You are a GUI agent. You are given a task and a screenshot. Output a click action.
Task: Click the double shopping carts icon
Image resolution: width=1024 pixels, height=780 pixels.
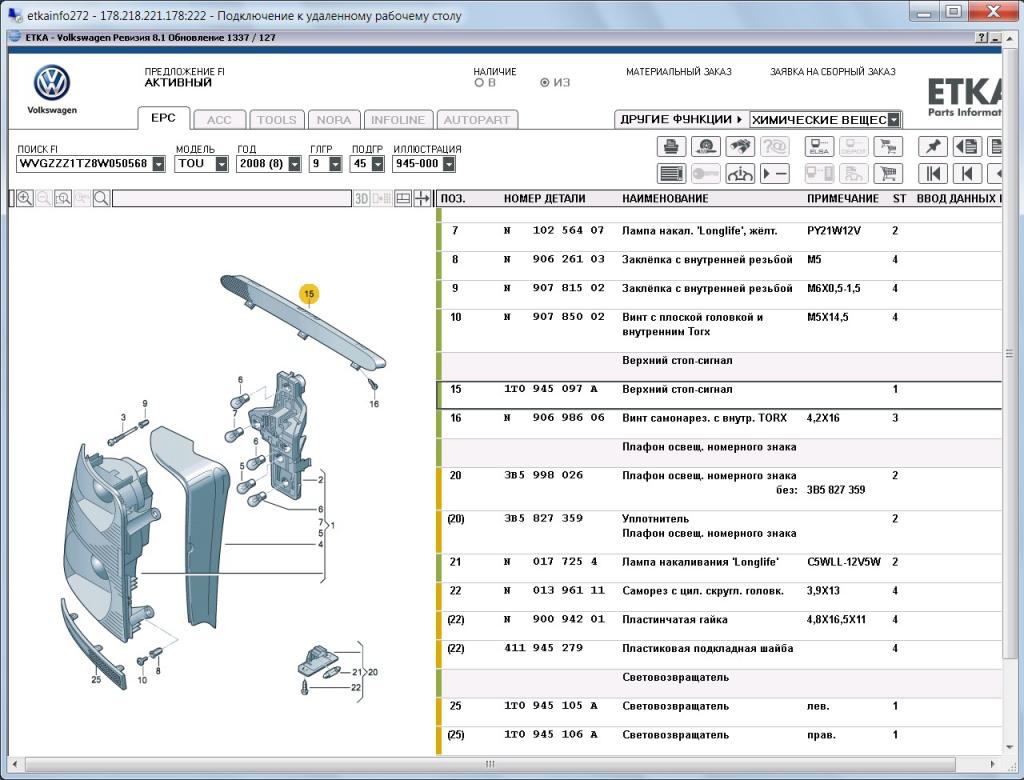888,146
